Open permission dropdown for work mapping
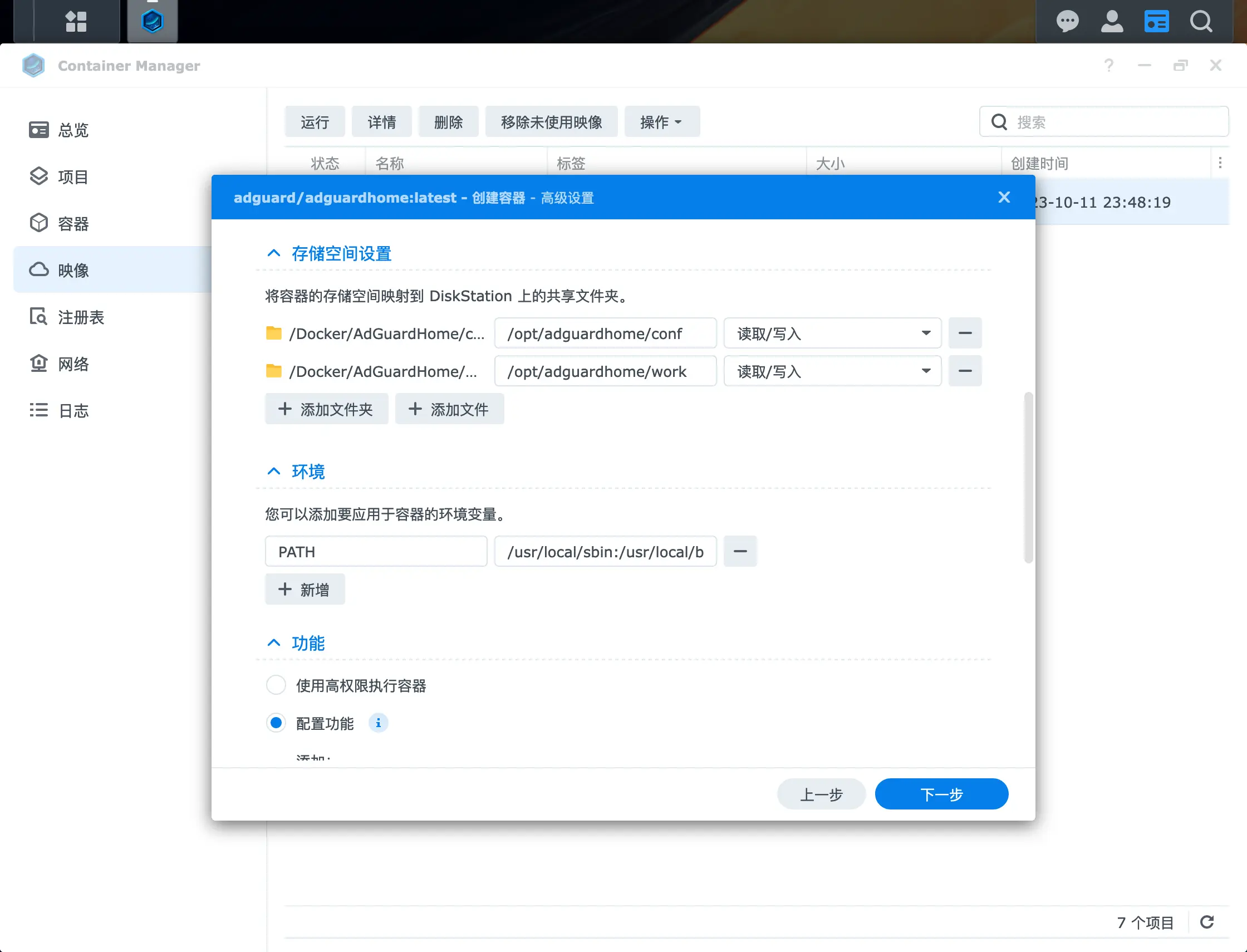1247x952 pixels. pyautogui.click(x=832, y=371)
